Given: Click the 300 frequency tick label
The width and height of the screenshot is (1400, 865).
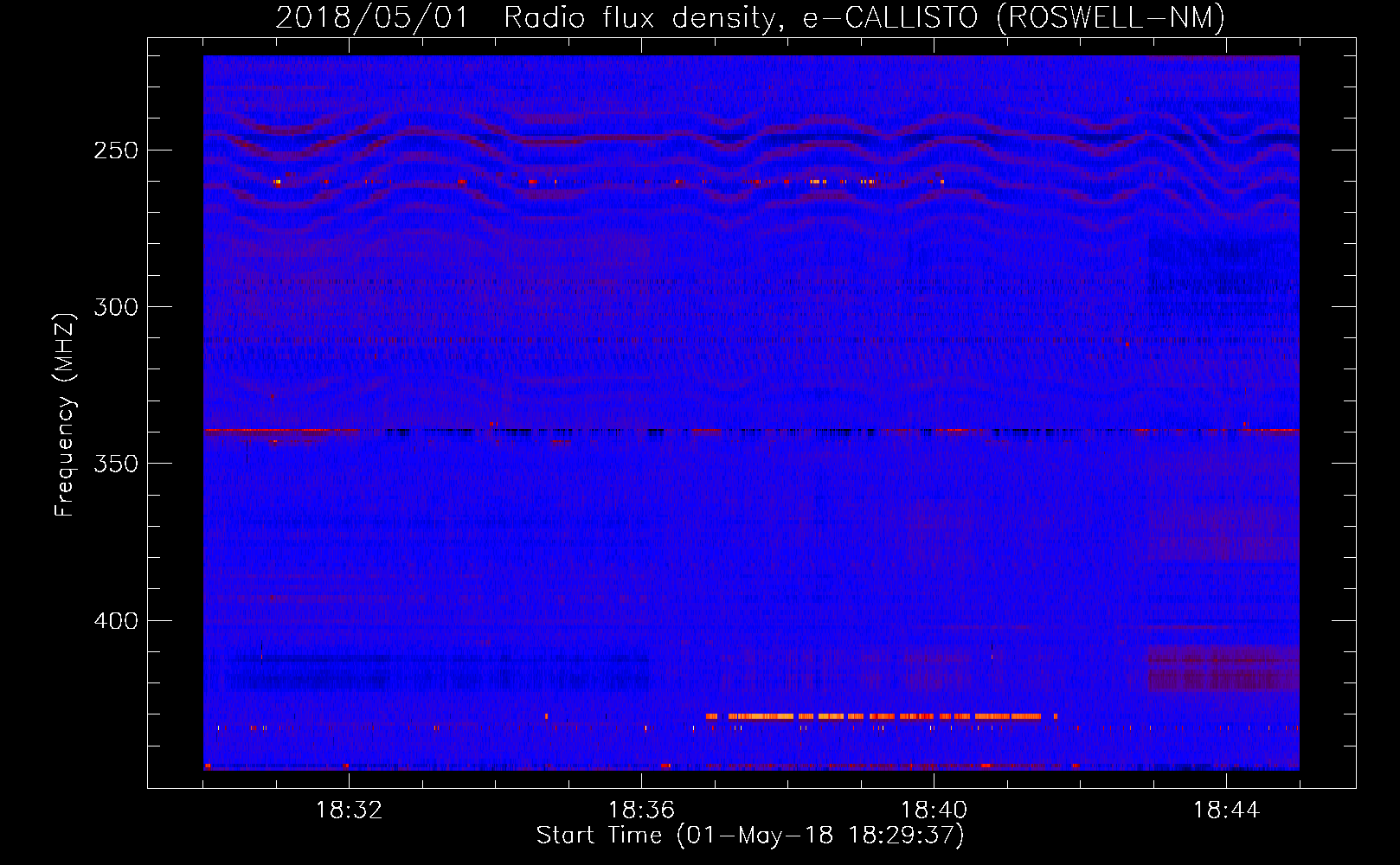Looking at the screenshot, I should point(115,307).
